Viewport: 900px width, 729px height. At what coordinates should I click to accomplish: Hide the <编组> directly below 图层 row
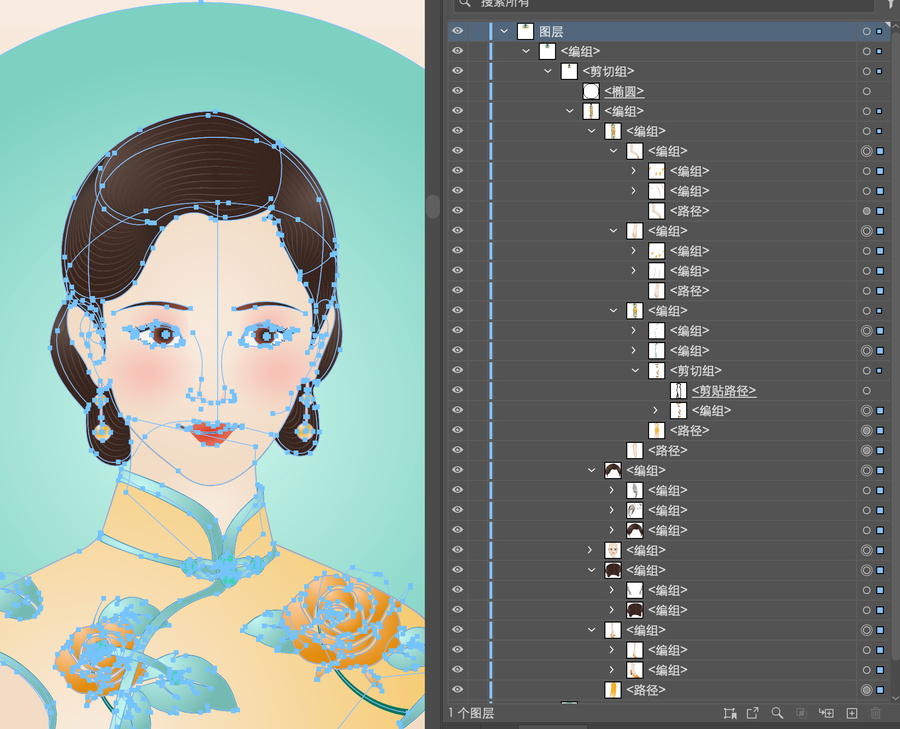pos(457,51)
